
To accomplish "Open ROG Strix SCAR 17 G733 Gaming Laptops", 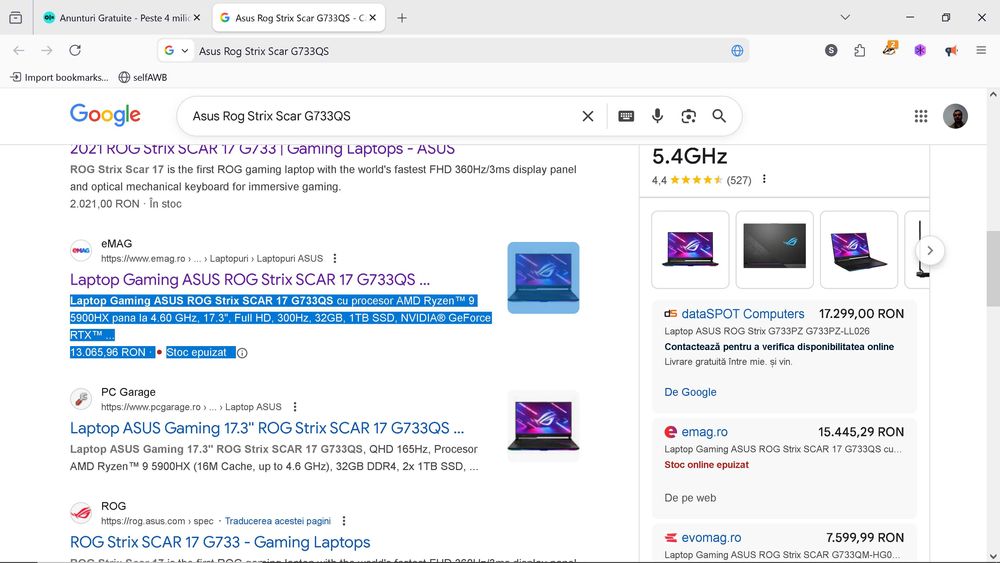I will (220, 542).
